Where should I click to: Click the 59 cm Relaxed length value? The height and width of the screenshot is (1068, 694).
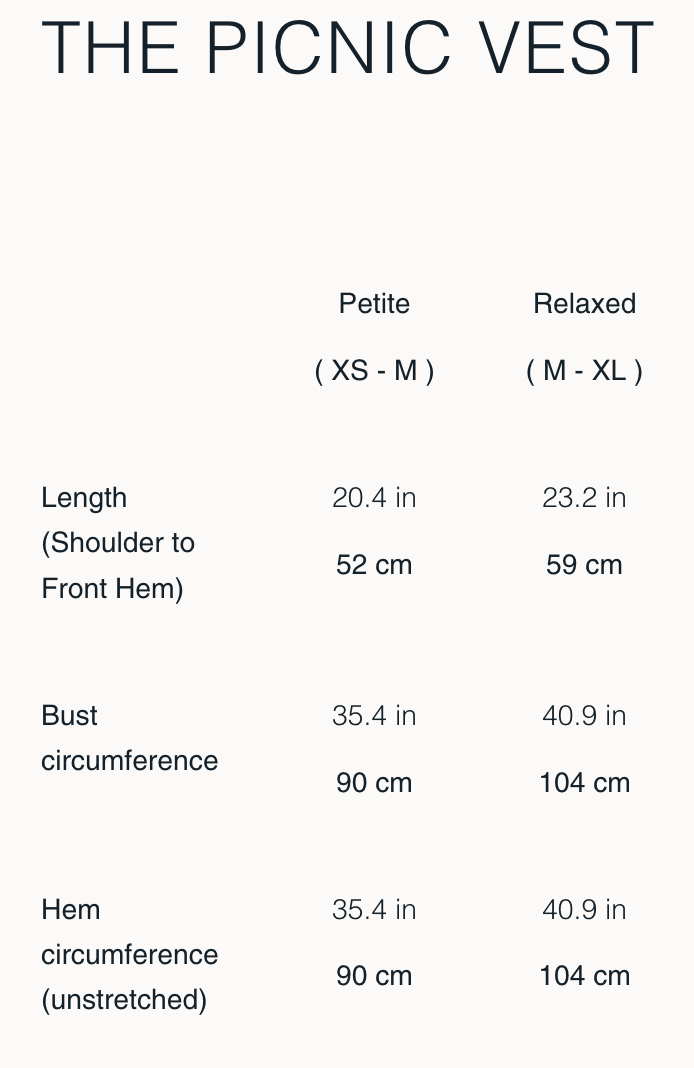click(x=584, y=565)
